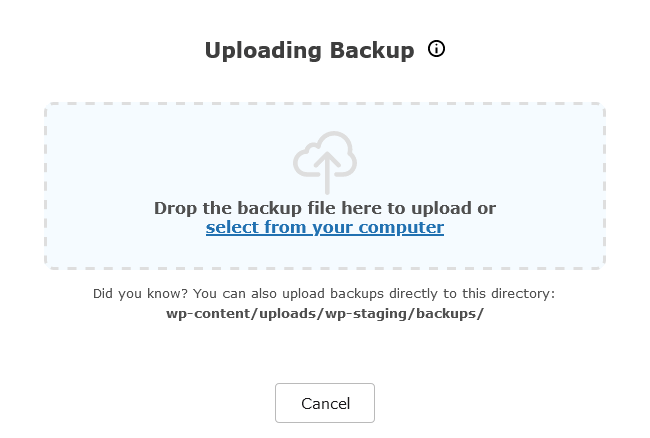Click the word "computer" in the blue link
This screenshot has width=650, height=438.
click(x=401, y=228)
